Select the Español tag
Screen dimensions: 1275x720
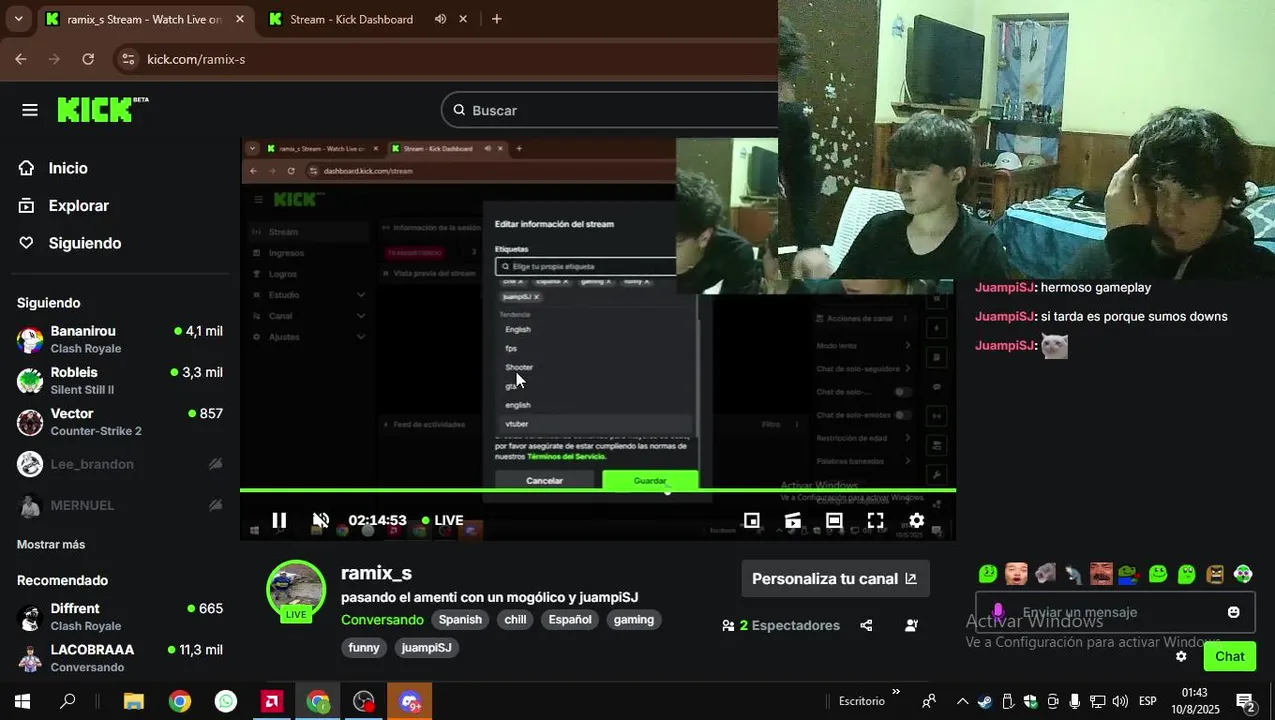pos(570,620)
